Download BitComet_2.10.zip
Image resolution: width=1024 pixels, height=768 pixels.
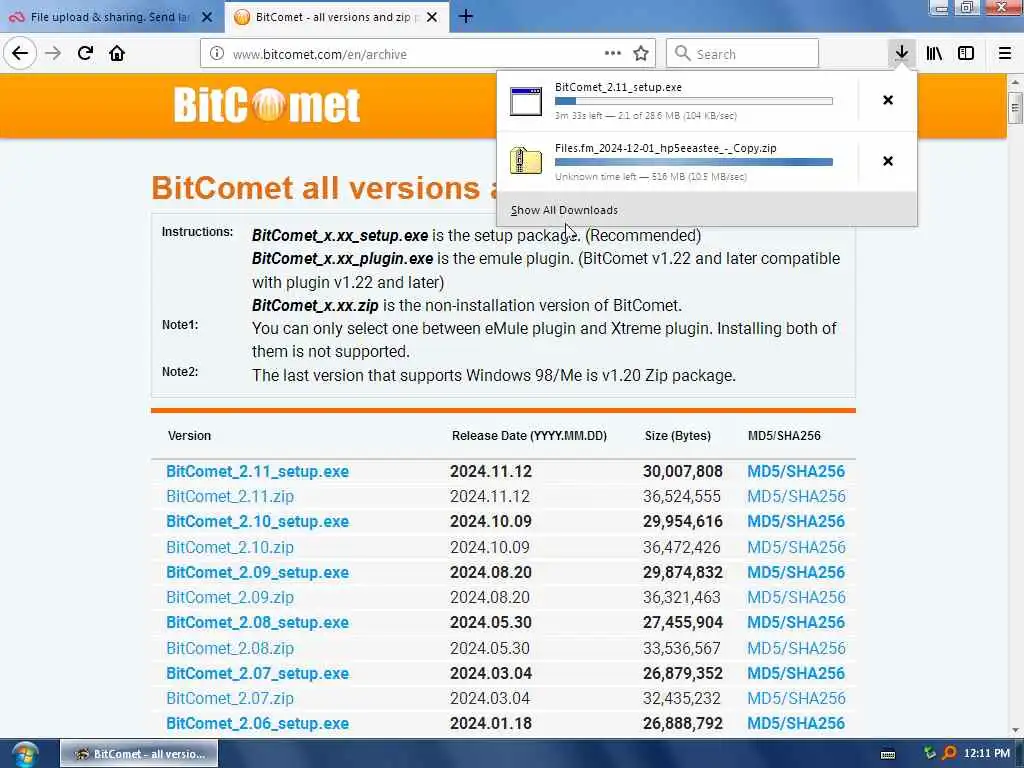coord(230,547)
